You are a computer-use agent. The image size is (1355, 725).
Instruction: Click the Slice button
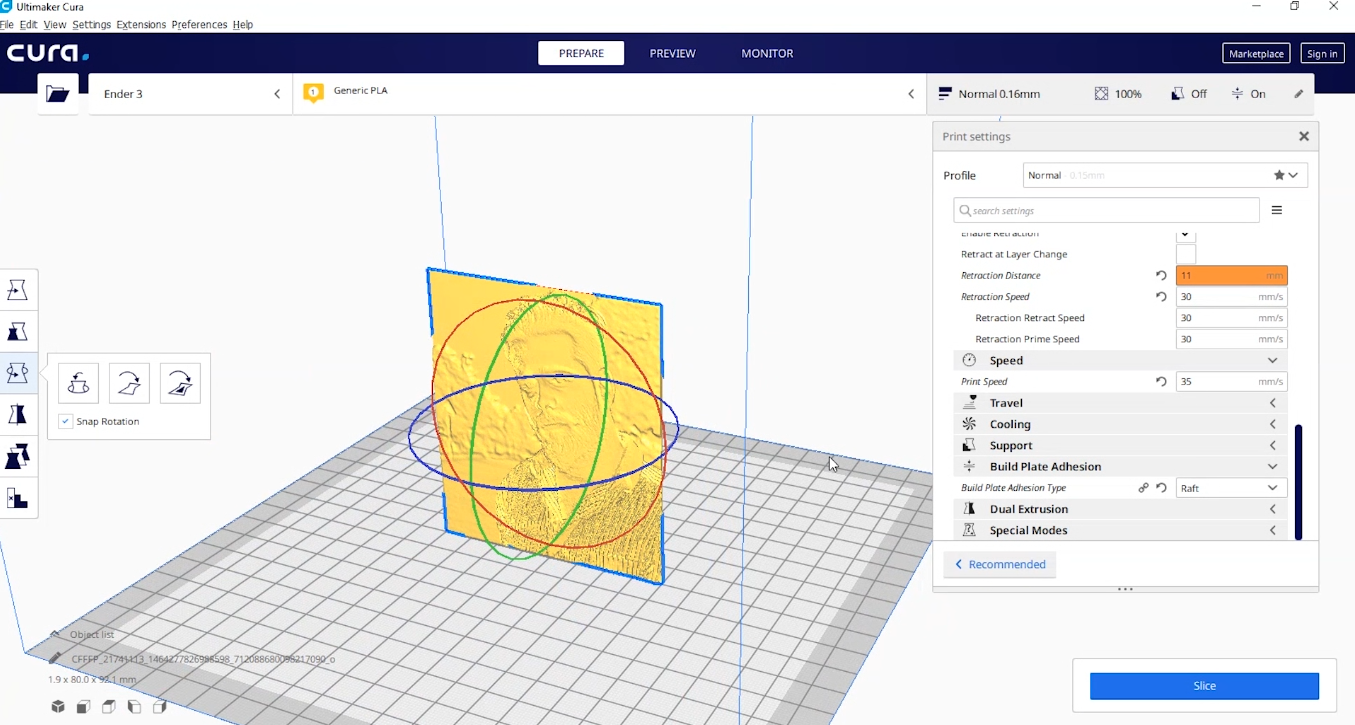tap(1204, 686)
